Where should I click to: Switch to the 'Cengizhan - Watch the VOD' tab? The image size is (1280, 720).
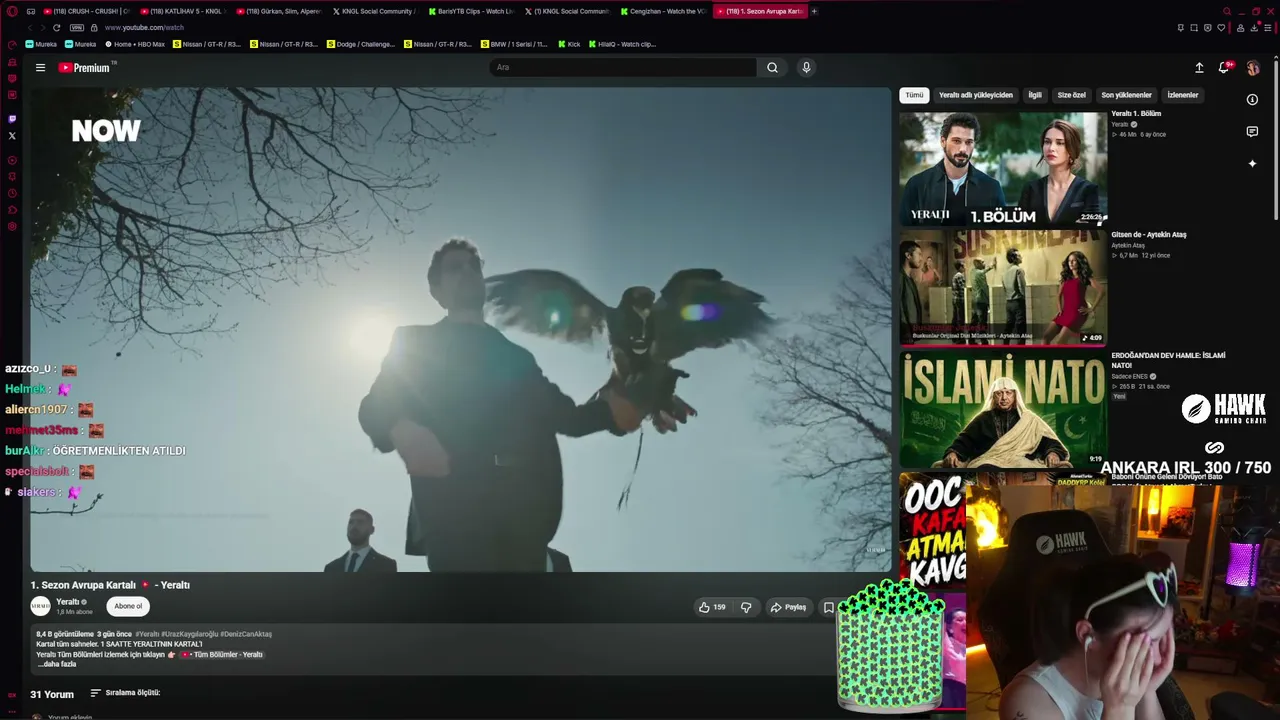click(x=662, y=11)
